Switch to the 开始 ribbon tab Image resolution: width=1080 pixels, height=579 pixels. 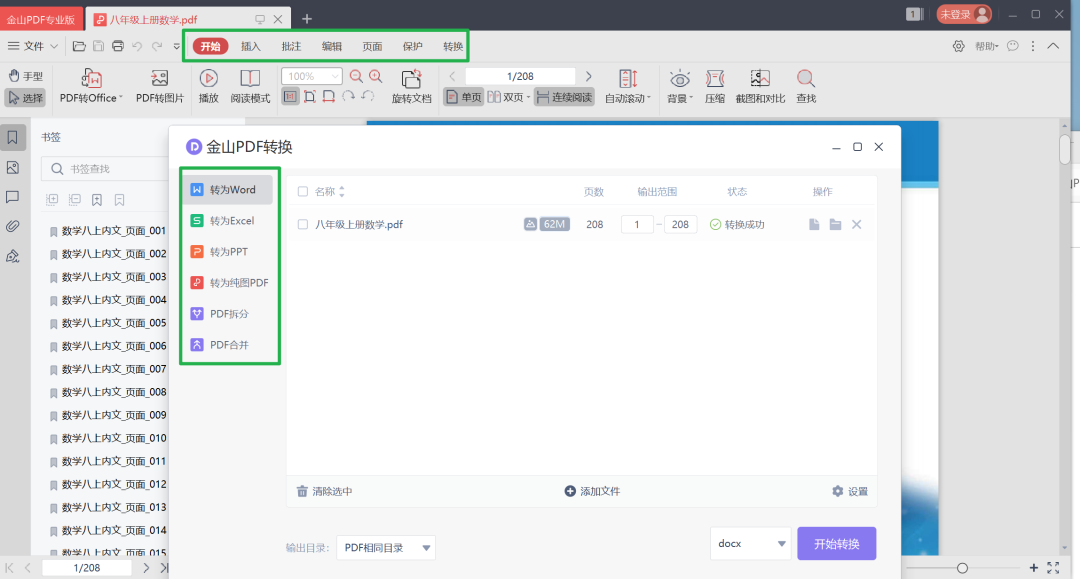[x=210, y=46]
